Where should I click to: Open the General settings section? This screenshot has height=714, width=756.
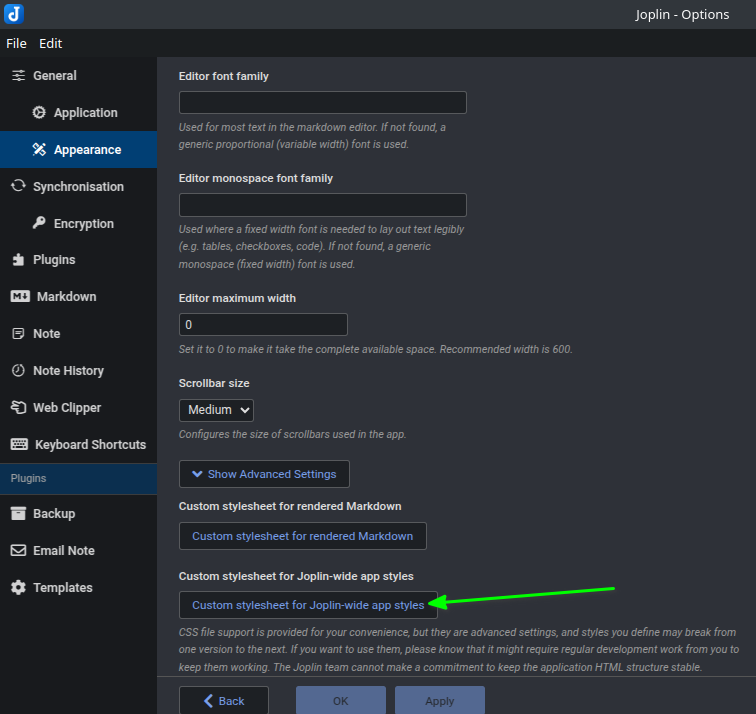coord(78,76)
